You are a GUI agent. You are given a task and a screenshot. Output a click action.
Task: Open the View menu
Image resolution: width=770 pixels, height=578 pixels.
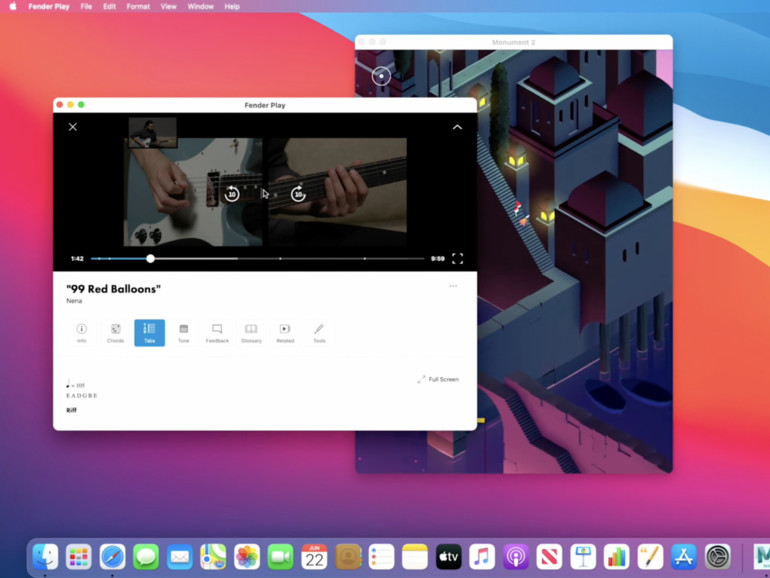tap(168, 6)
